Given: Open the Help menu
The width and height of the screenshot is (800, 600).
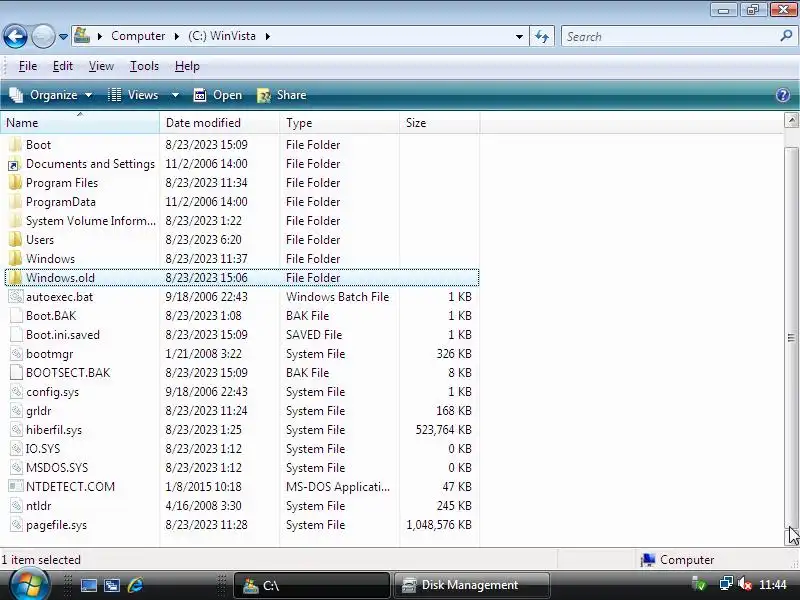Looking at the screenshot, I should click(187, 66).
